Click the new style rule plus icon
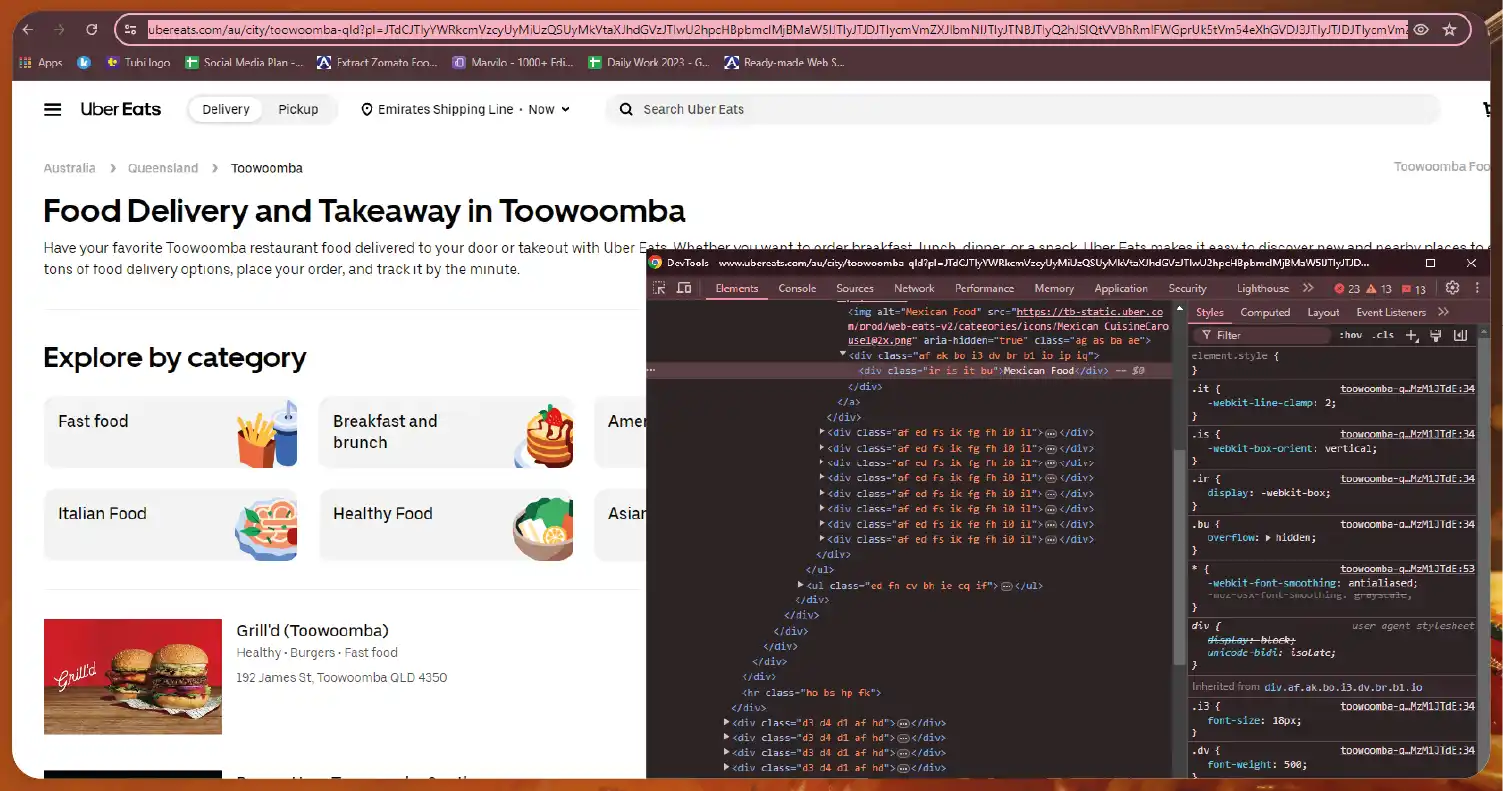The image size is (1503, 791). click(1412, 335)
